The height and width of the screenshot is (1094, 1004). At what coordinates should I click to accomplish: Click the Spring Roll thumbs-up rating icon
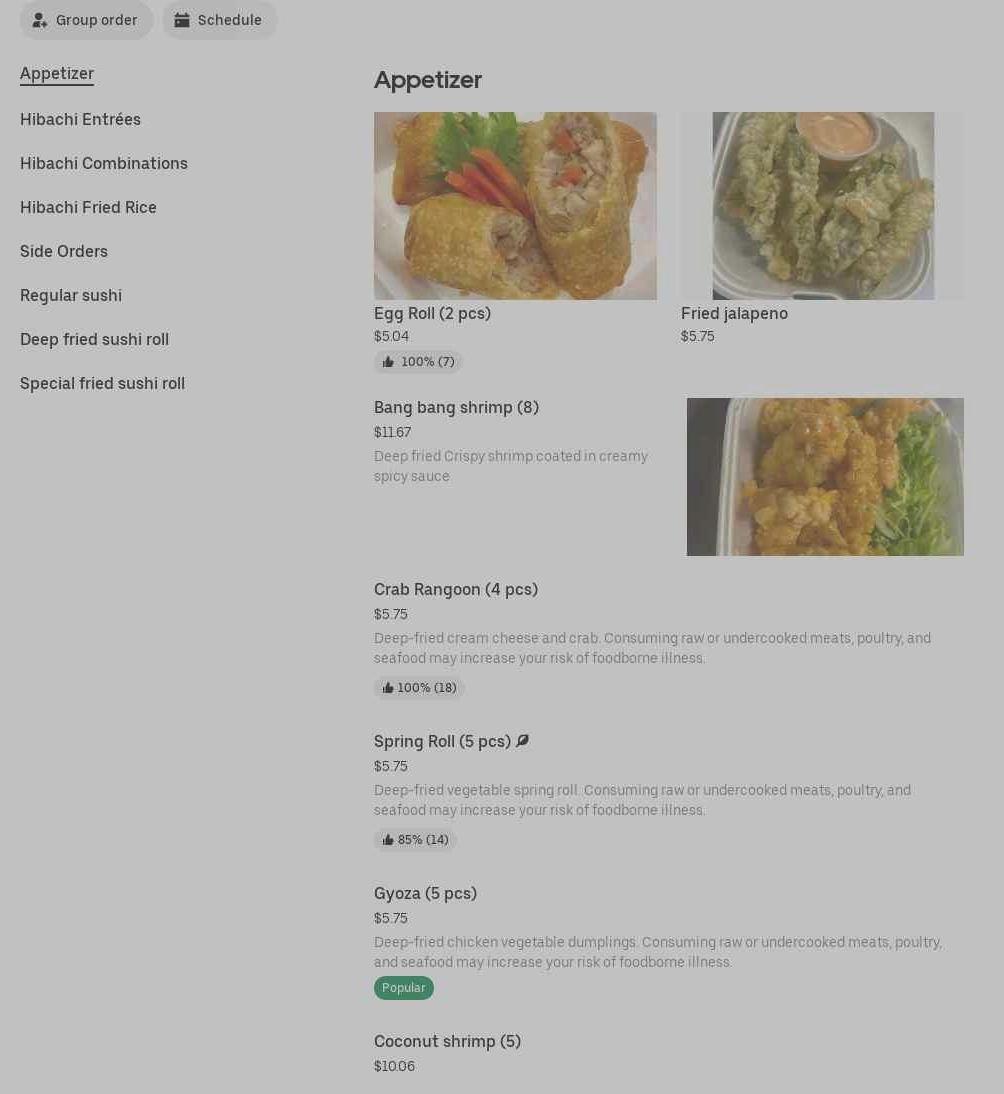click(388, 840)
